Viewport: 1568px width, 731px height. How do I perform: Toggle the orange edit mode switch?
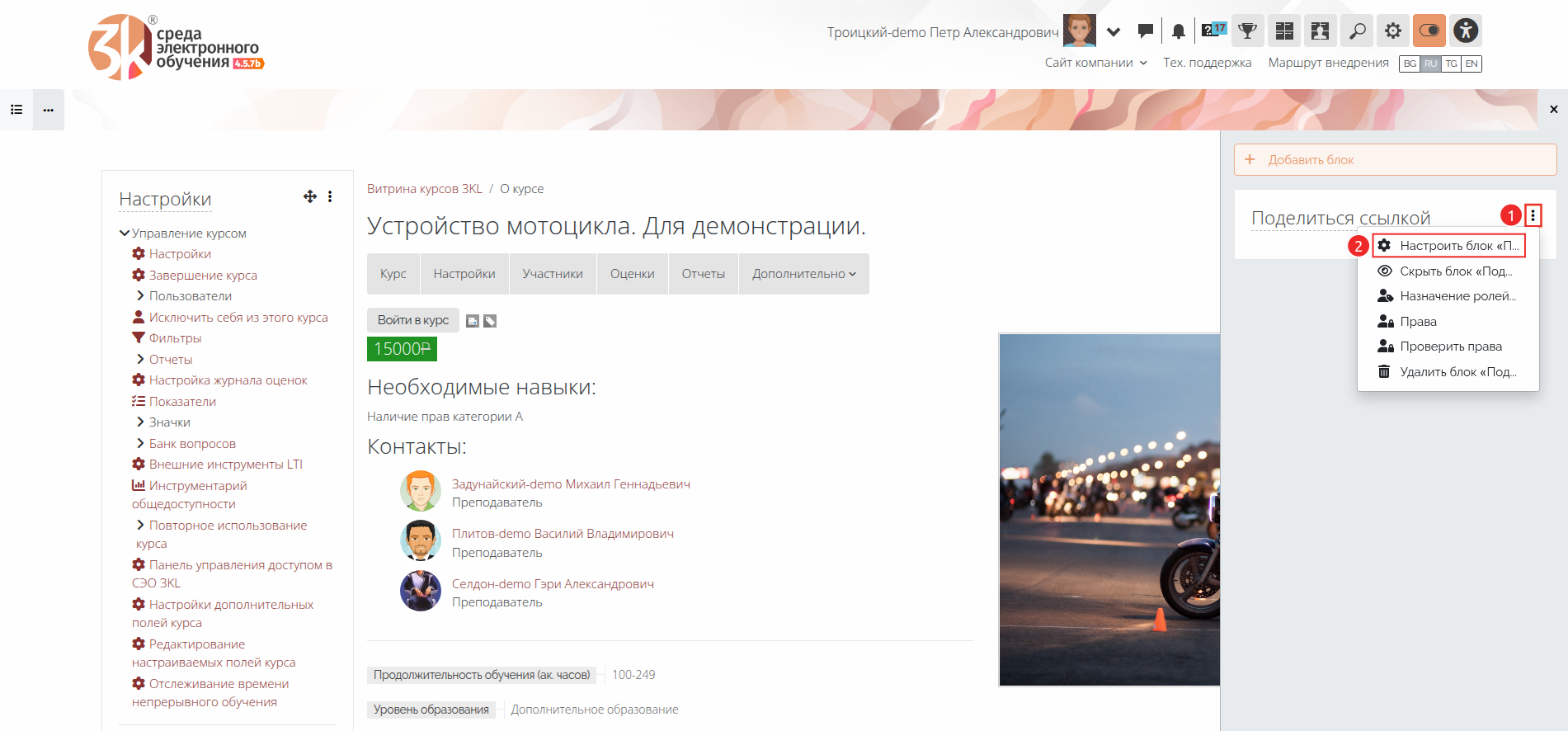point(1429,31)
